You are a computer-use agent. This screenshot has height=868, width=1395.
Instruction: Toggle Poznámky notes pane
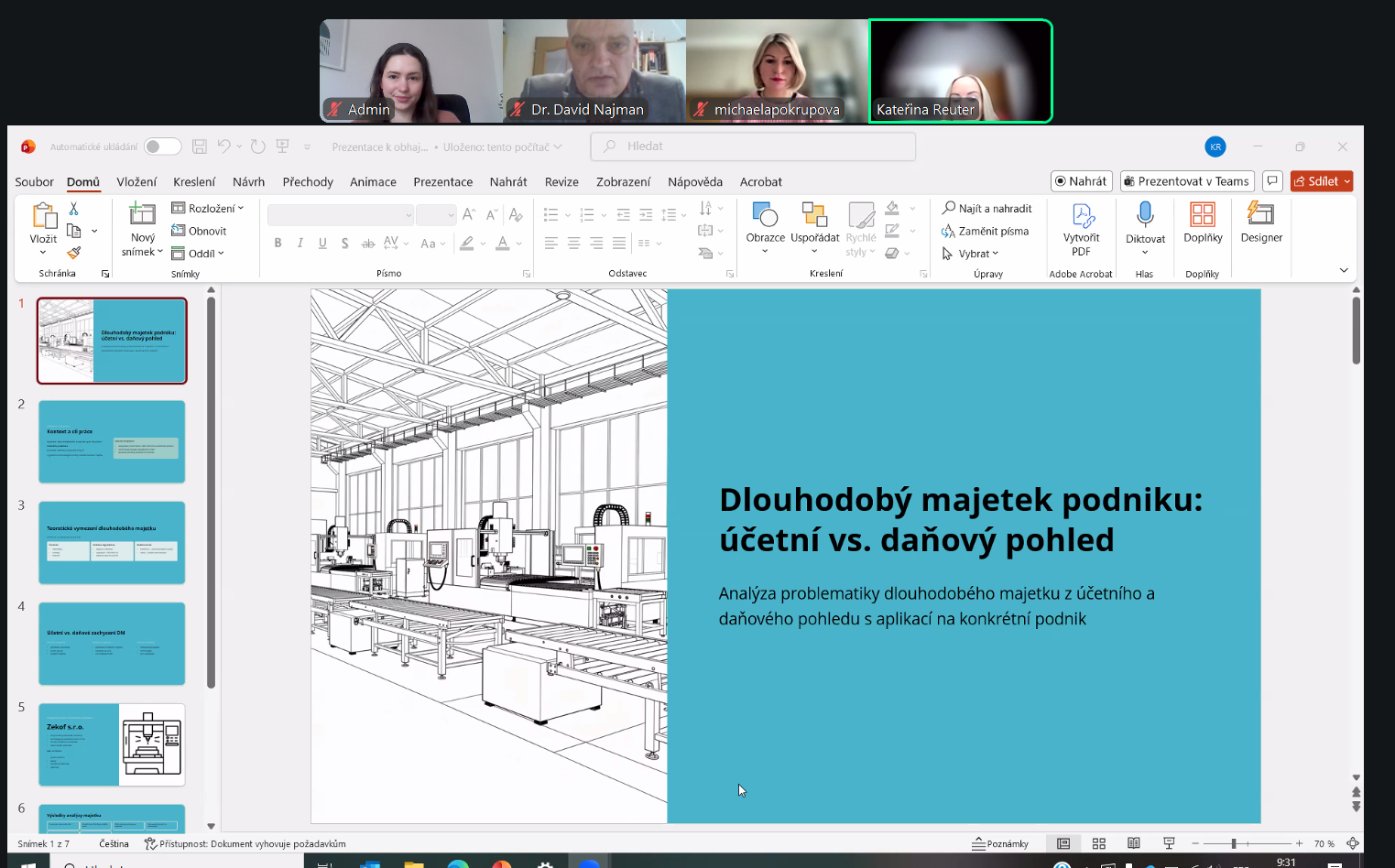click(1000, 843)
